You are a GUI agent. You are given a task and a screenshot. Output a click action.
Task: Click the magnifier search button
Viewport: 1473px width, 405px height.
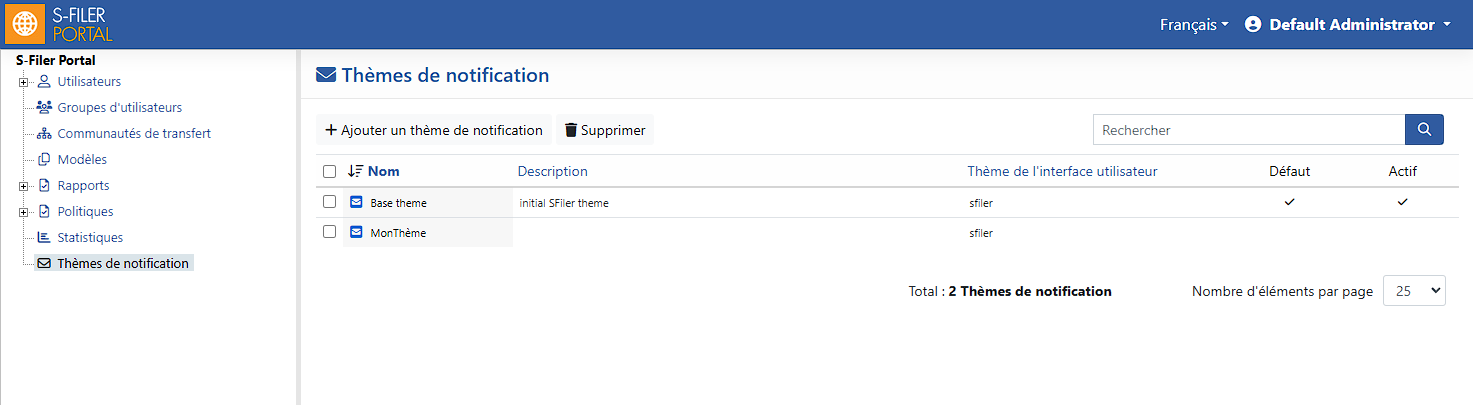click(x=1425, y=130)
